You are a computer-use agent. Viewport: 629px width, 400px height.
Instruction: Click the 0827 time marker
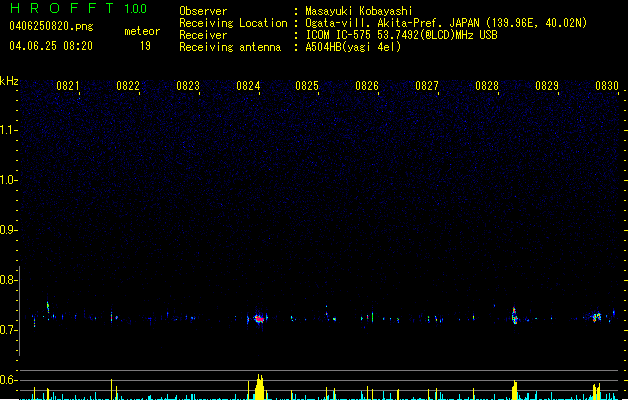click(427, 86)
